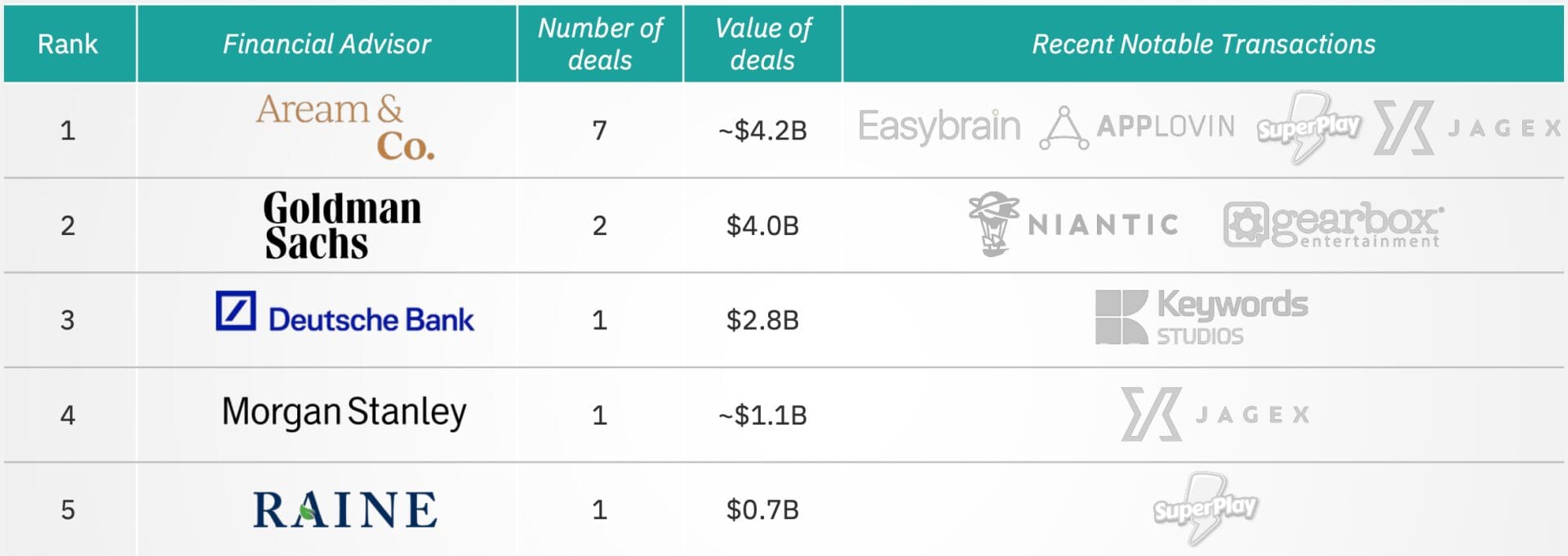1568x556 pixels.
Task: Open the Keywords Studios logo
Action: pyautogui.click(x=1201, y=317)
